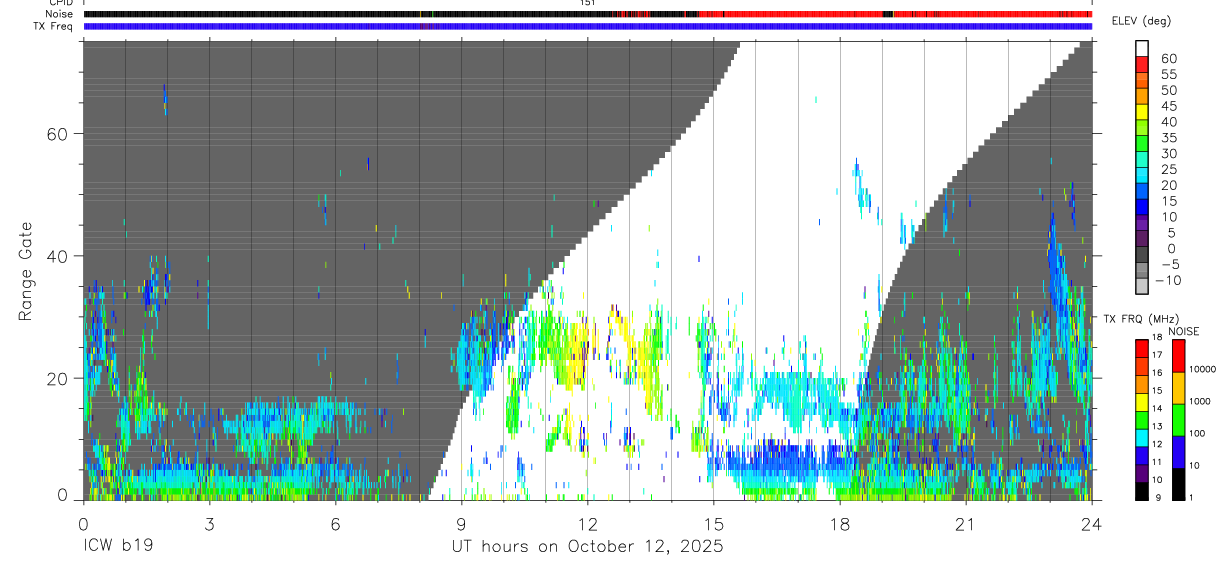This screenshot has width=1228, height=567.
Task: Click the '30' tick on ELEV colorbar
Action: (1168, 153)
